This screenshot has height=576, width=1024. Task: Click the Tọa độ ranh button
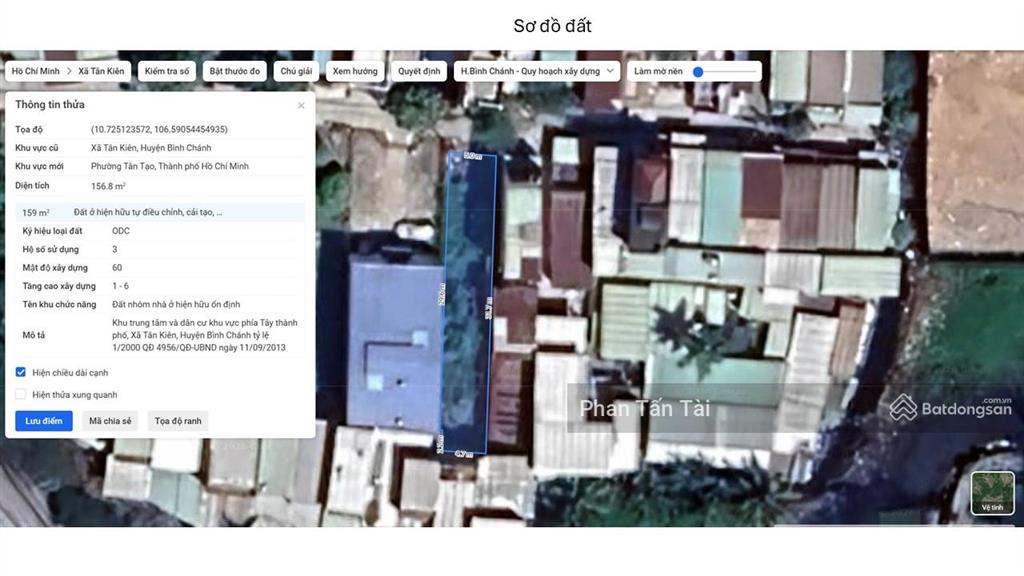pyautogui.click(x=178, y=421)
